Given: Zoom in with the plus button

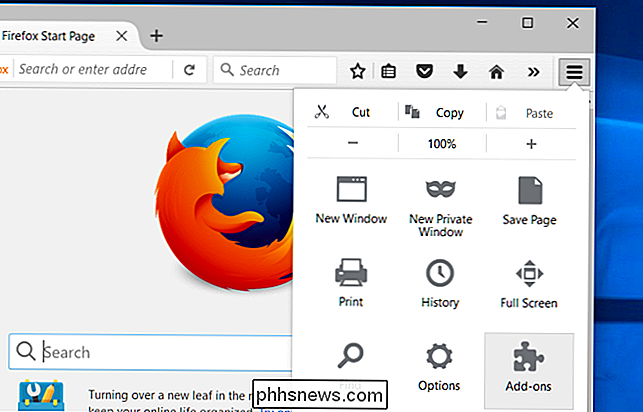Looking at the screenshot, I should click(531, 144).
